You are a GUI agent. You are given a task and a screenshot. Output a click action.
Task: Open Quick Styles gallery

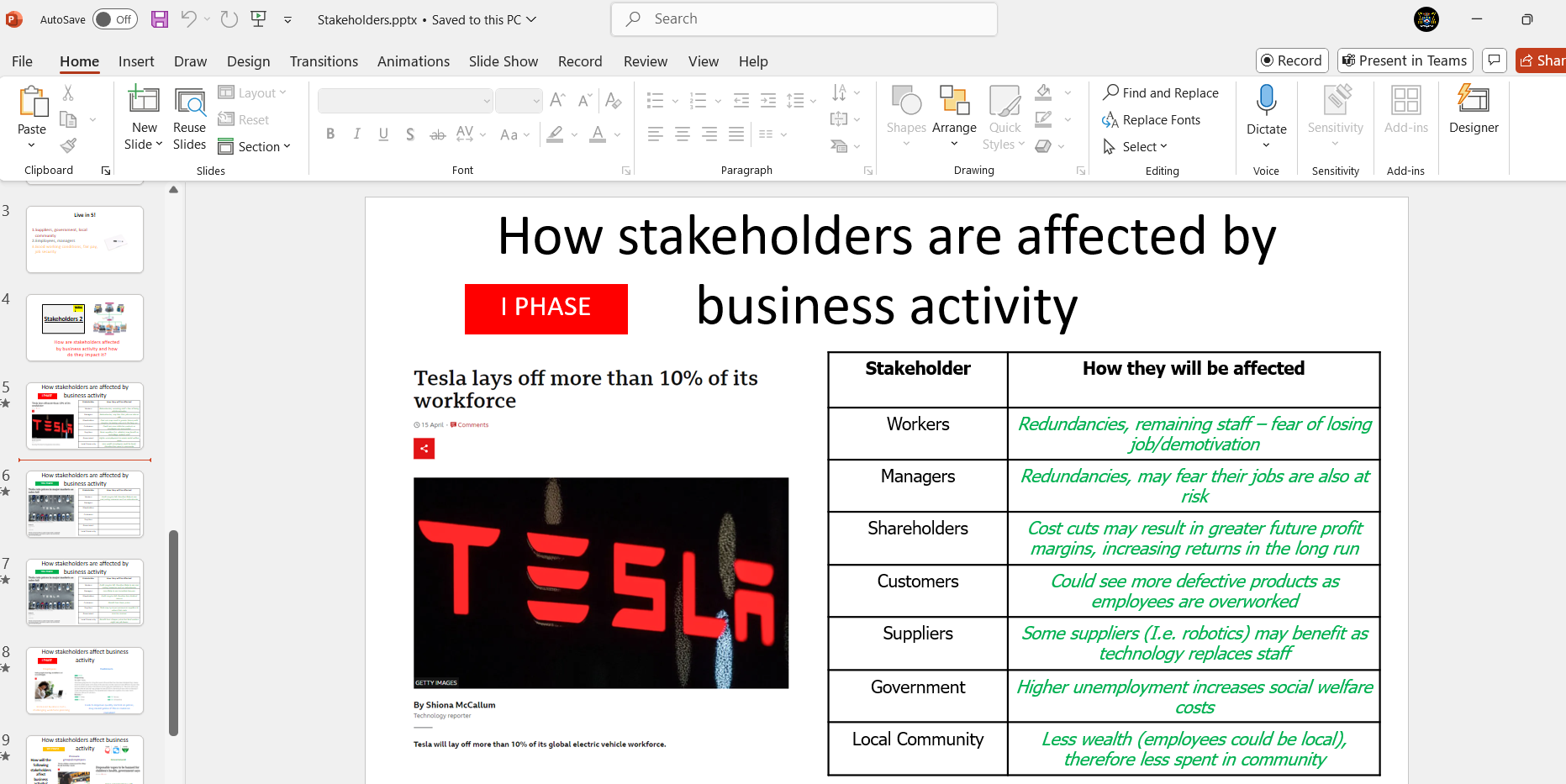1004,118
